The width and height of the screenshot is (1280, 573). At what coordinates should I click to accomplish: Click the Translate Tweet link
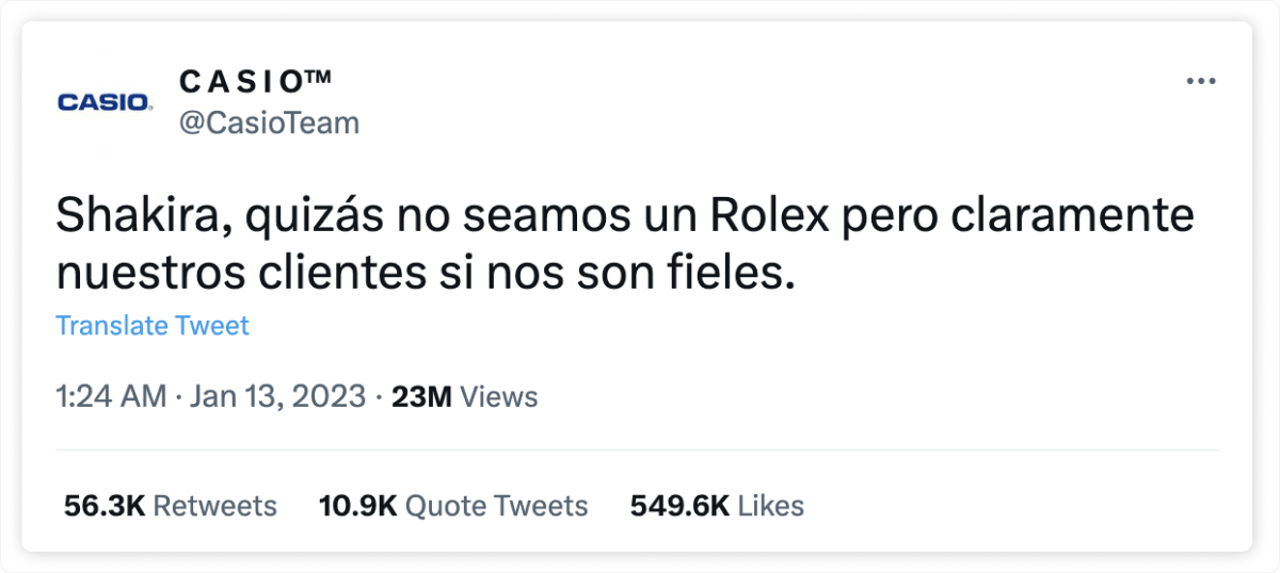click(152, 325)
